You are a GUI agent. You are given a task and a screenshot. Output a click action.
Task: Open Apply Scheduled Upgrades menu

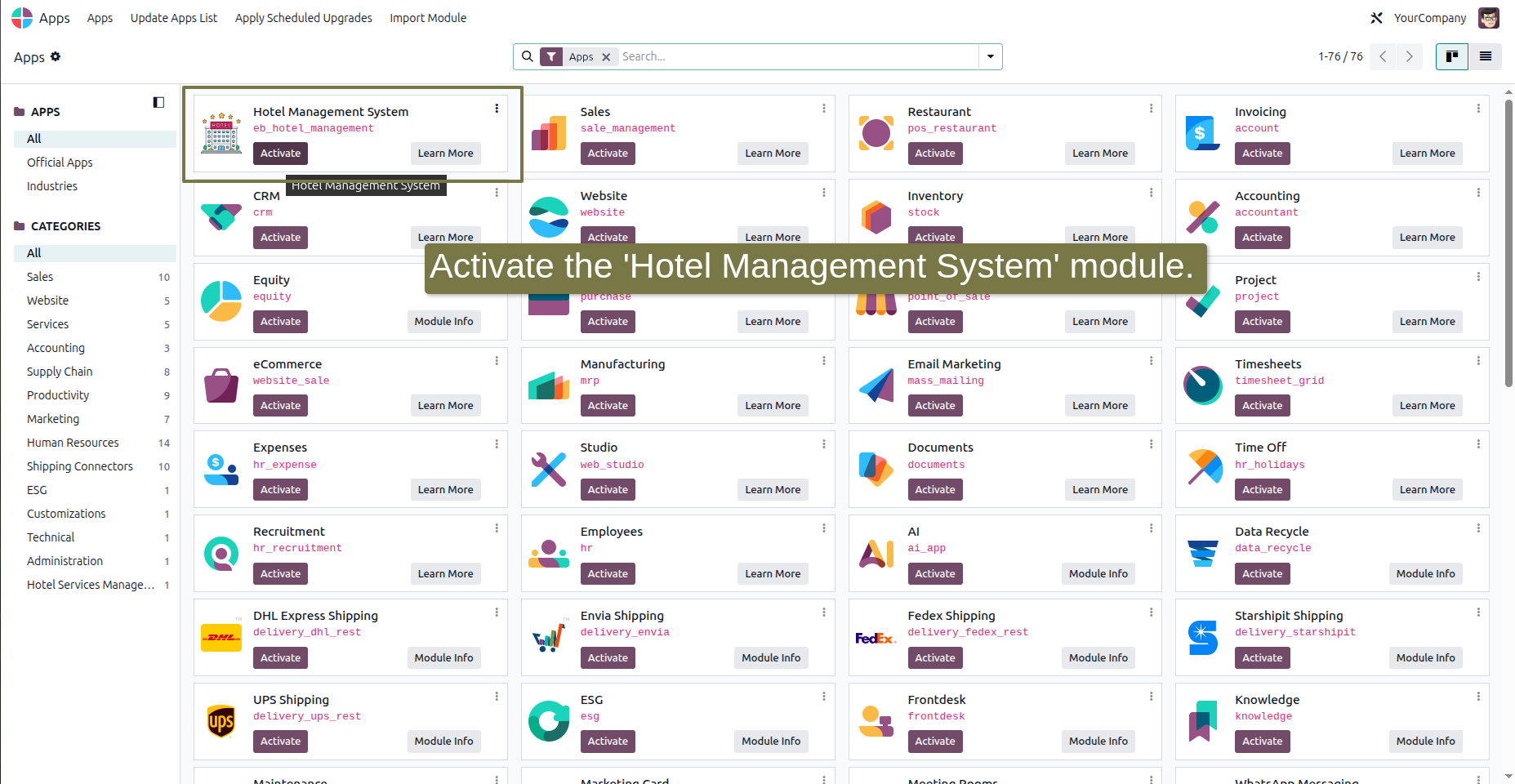[304, 18]
